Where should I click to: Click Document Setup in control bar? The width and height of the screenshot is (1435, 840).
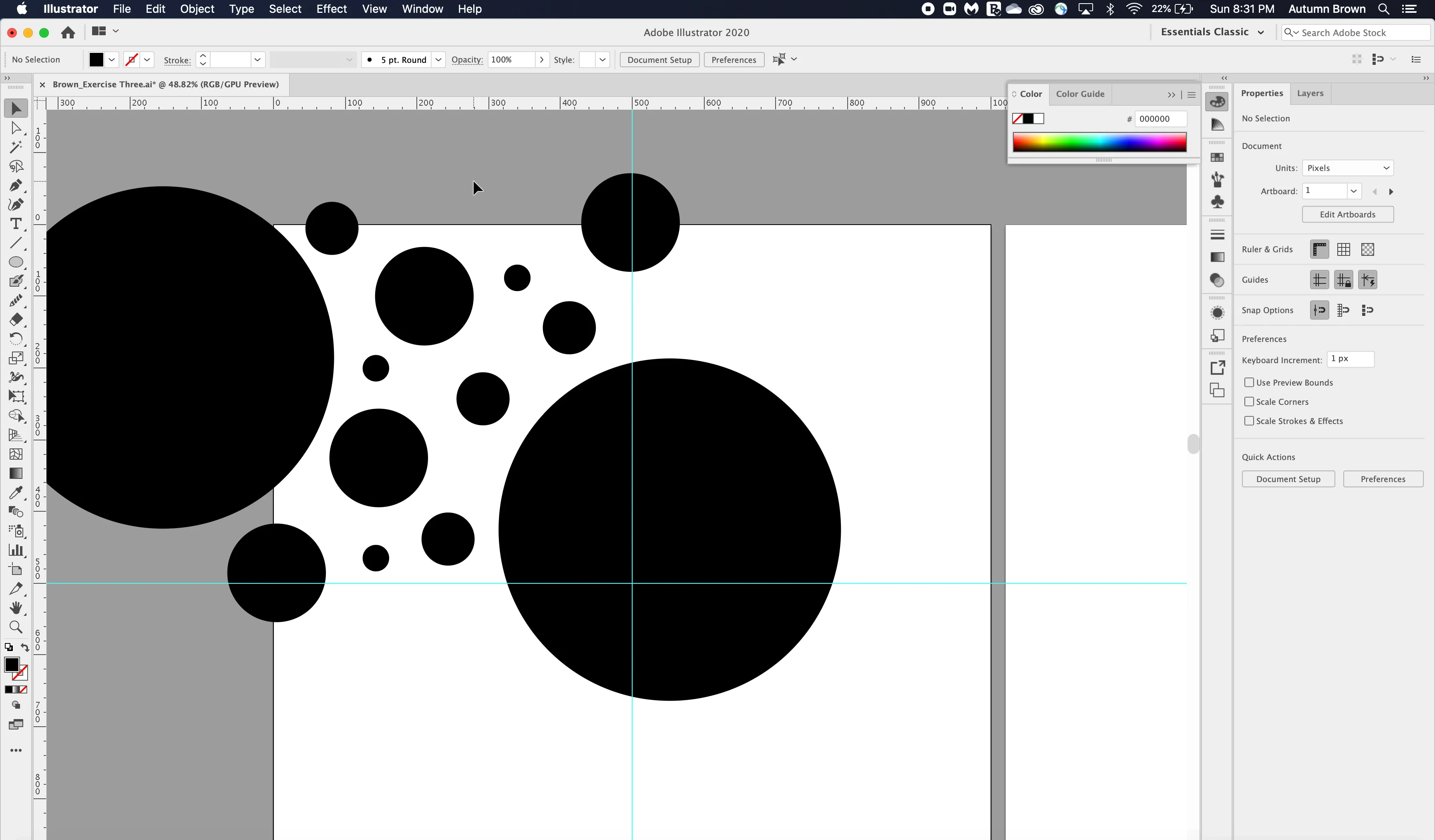point(659,60)
